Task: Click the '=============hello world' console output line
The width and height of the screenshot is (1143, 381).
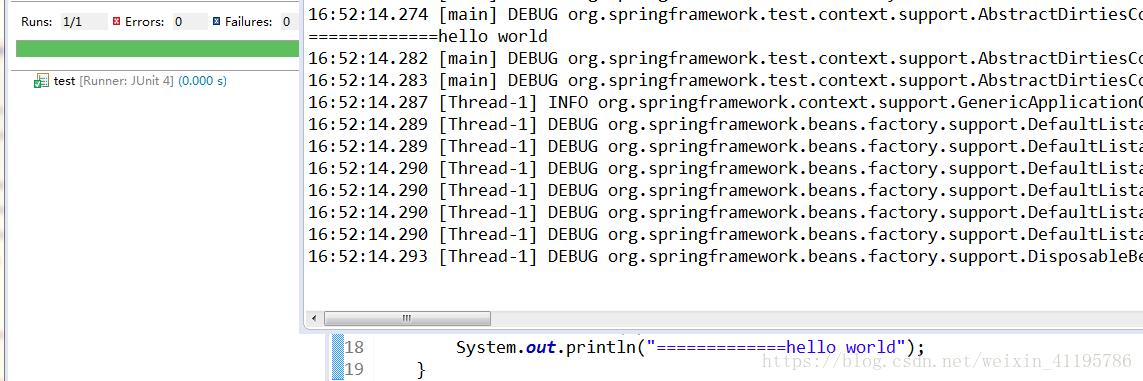Action: pyautogui.click(x=428, y=36)
